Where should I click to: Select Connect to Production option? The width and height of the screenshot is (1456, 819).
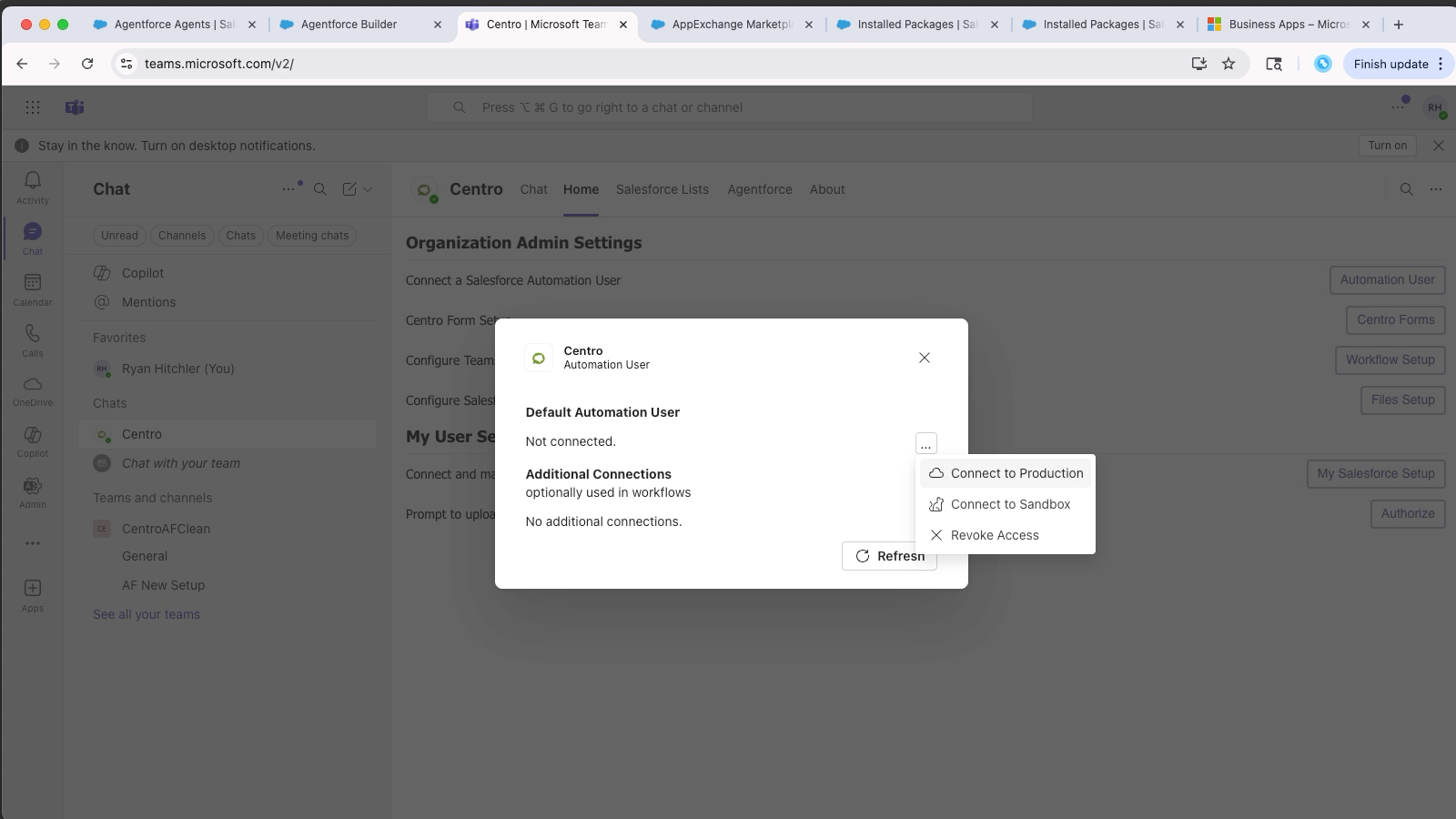pos(1006,473)
